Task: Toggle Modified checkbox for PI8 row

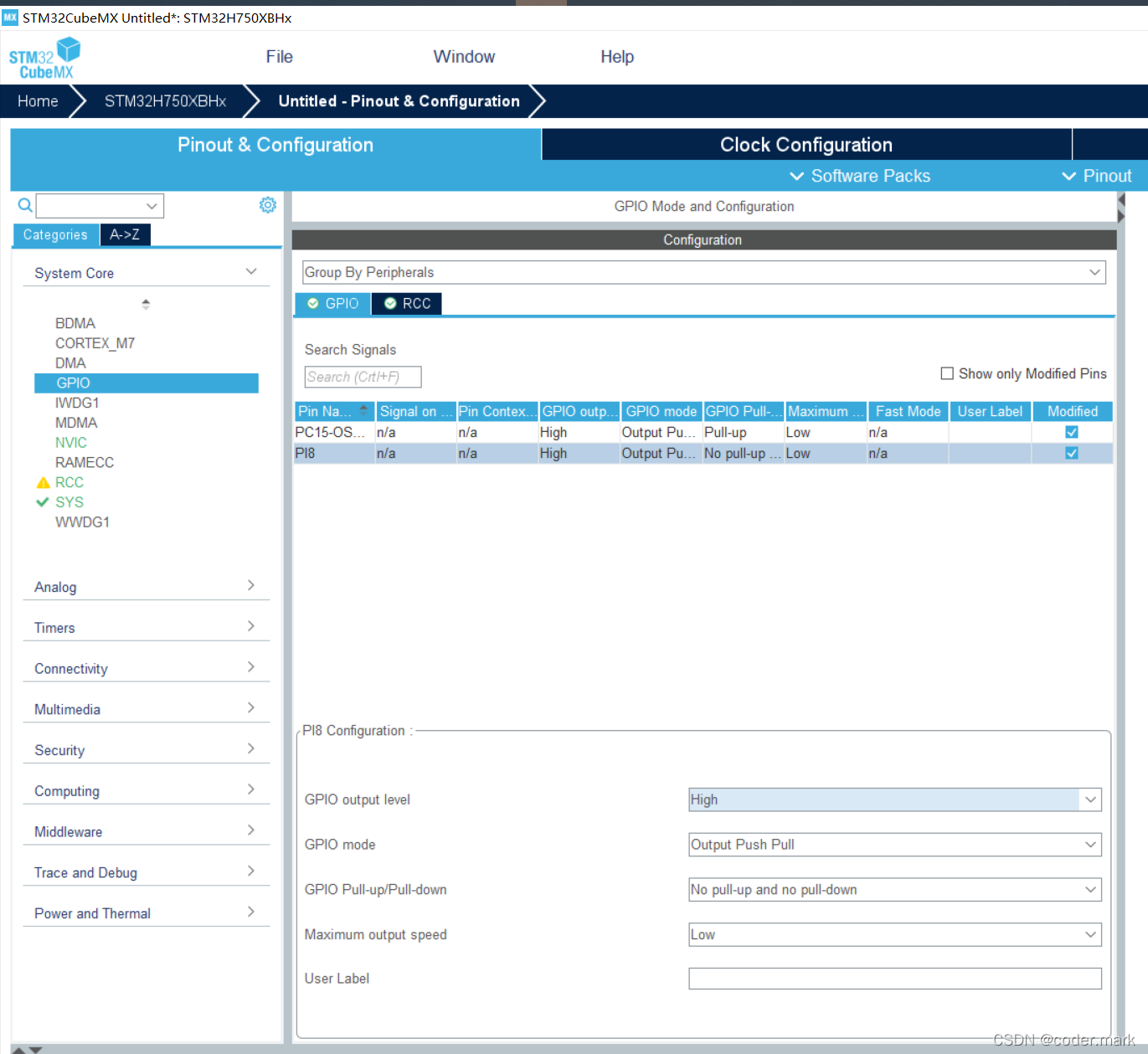Action: click(x=1072, y=454)
